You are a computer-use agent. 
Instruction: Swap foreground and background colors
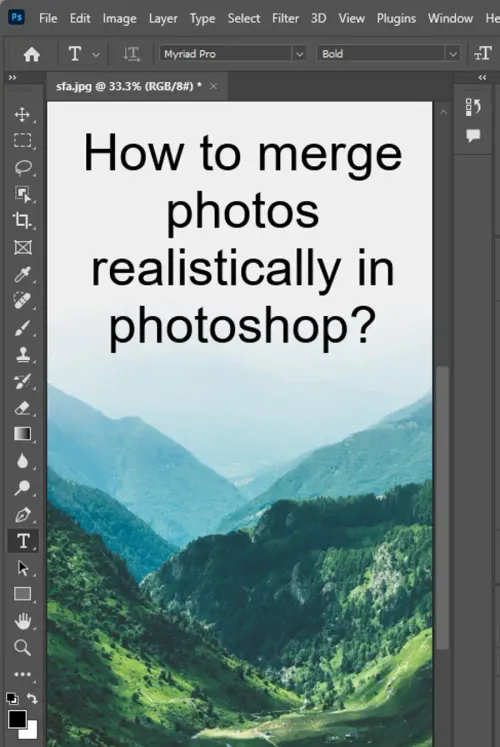(32, 698)
